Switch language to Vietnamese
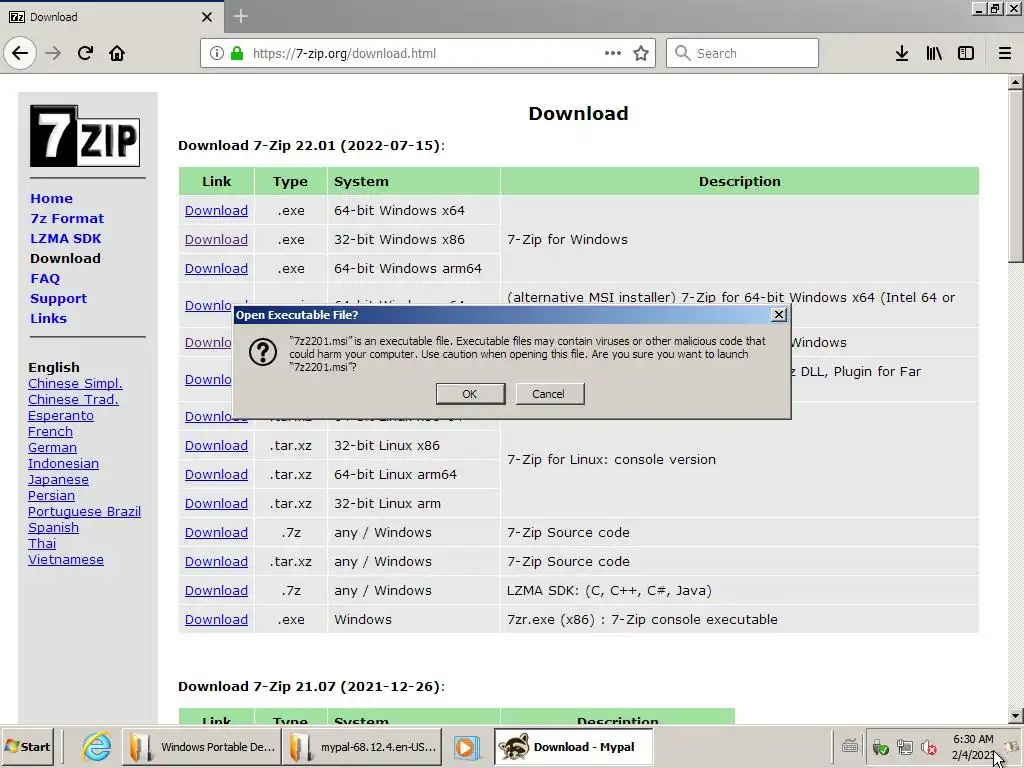Viewport: 1024px width, 768px height. 66,560
